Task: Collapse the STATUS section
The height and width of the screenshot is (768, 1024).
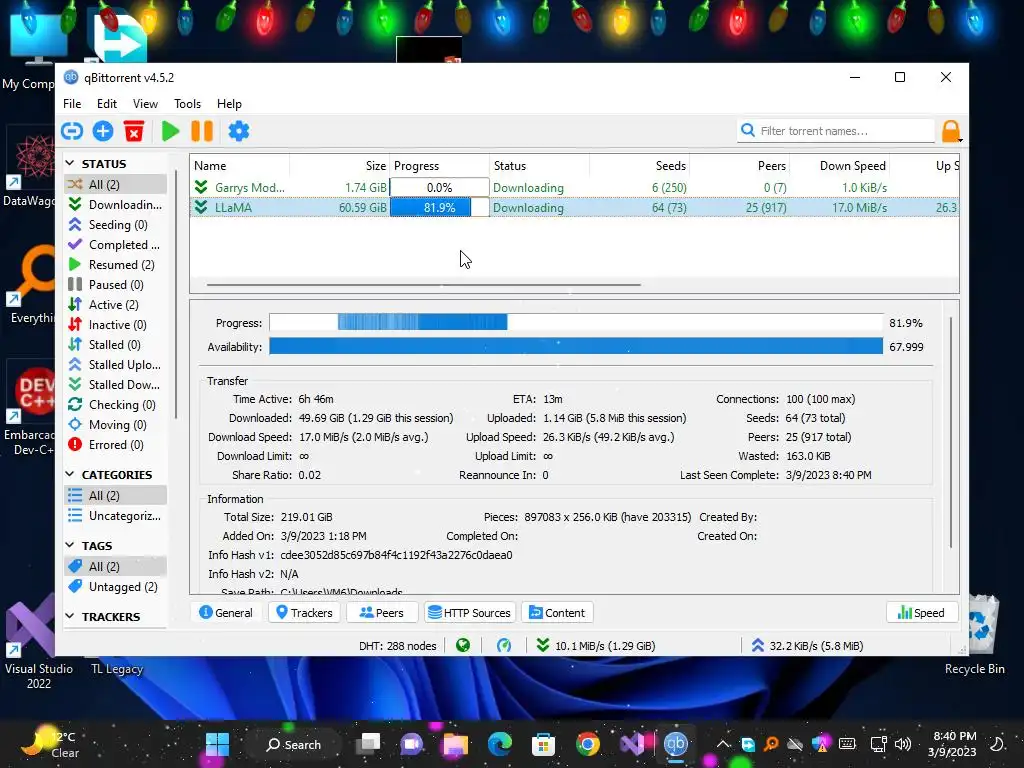Action: coord(70,163)
